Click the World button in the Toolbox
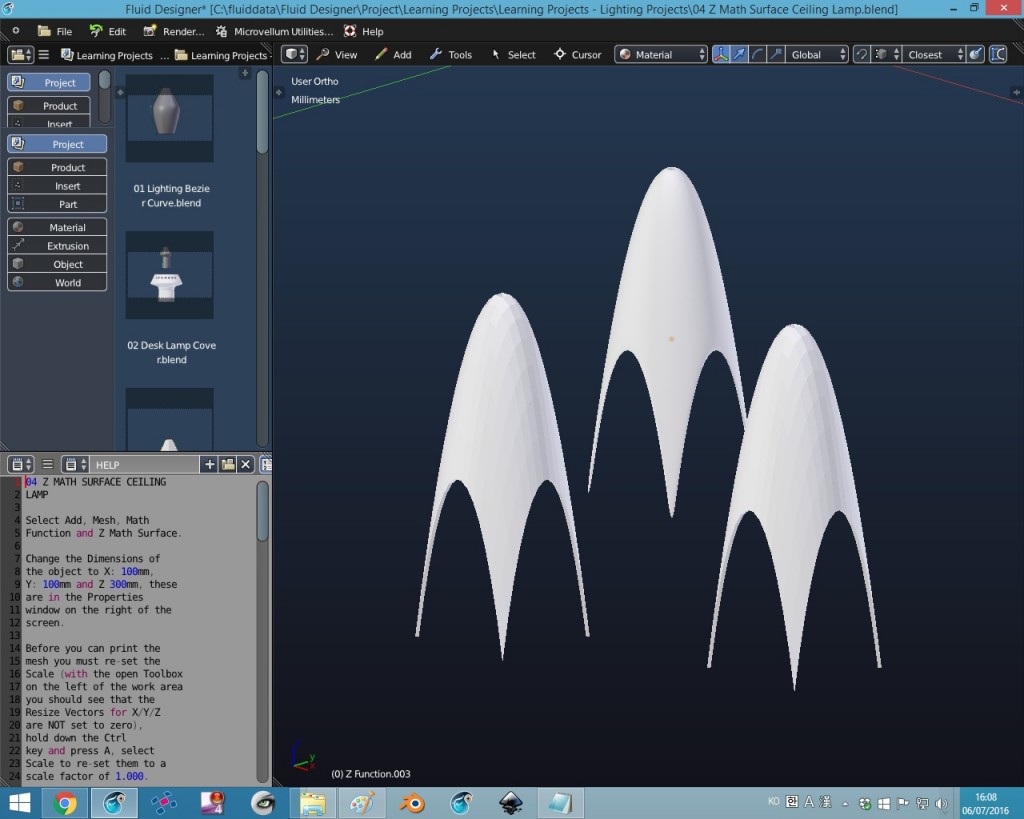Screen dimensions: 1024x819 click(56, 282)
